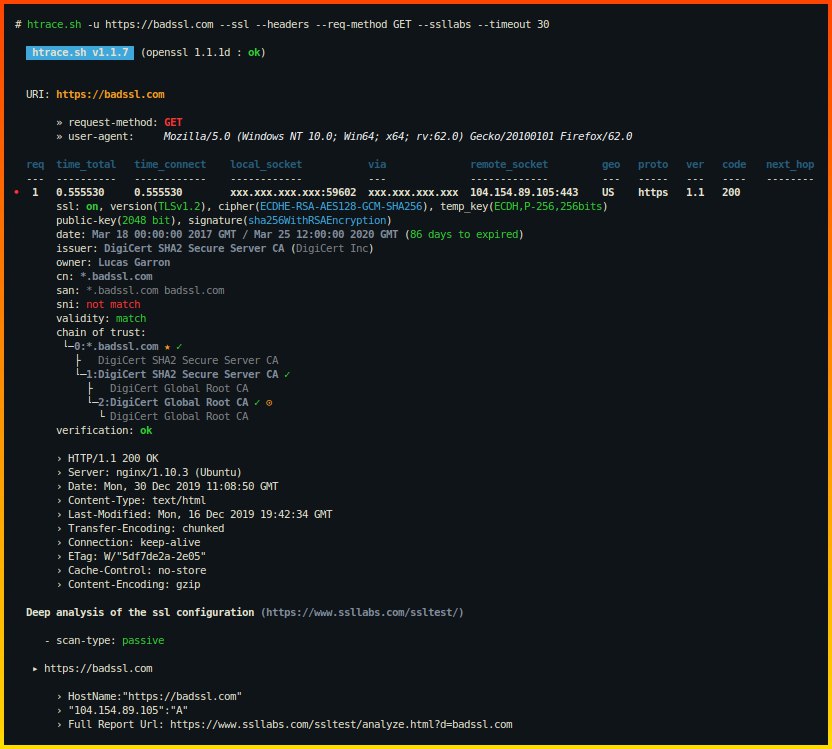Click the green verification 'ok' value
The width and height of the screenshot is (832, 749).
pyautogui.click(x=146, y=431)
